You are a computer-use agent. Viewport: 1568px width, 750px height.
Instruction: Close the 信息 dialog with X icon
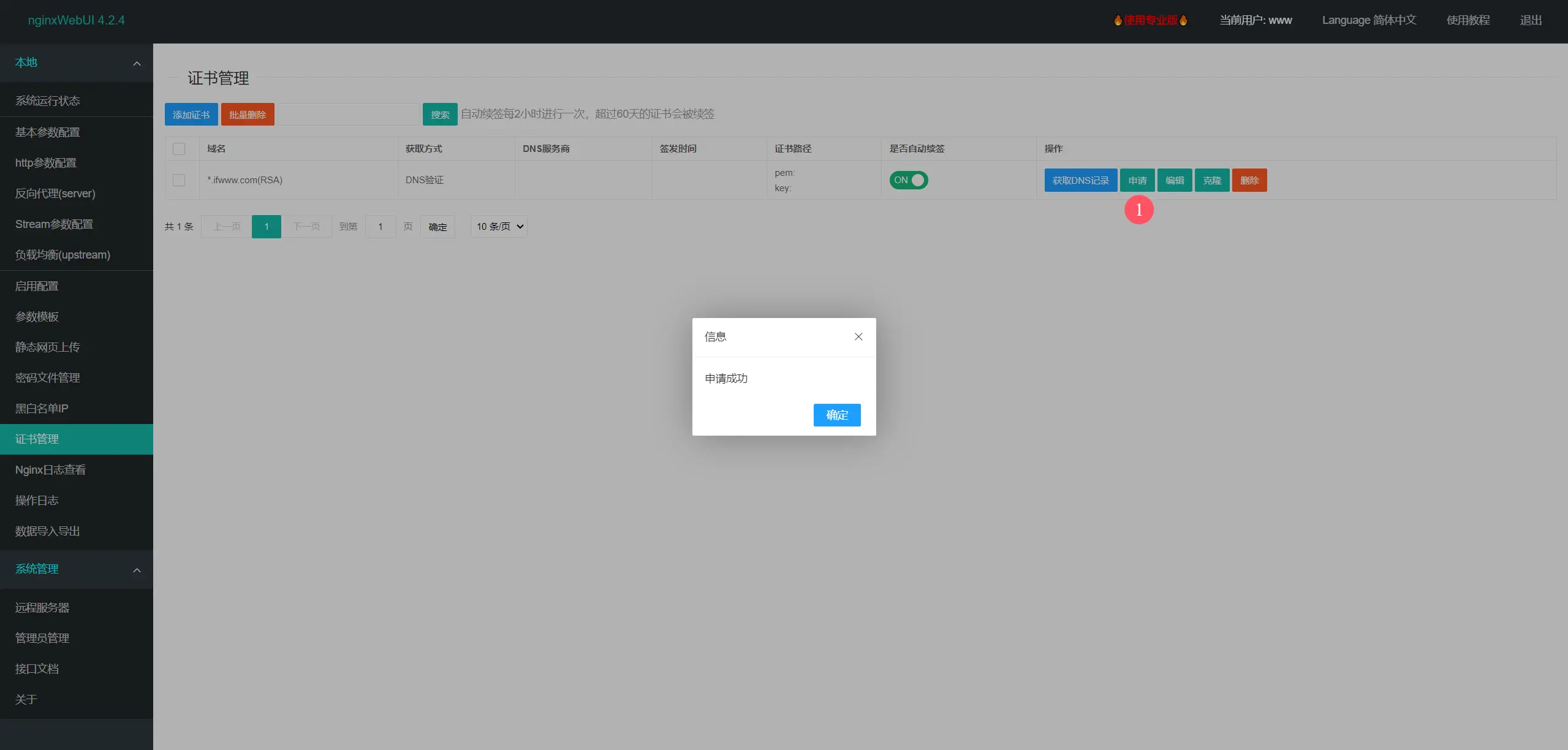pos(858,336)
